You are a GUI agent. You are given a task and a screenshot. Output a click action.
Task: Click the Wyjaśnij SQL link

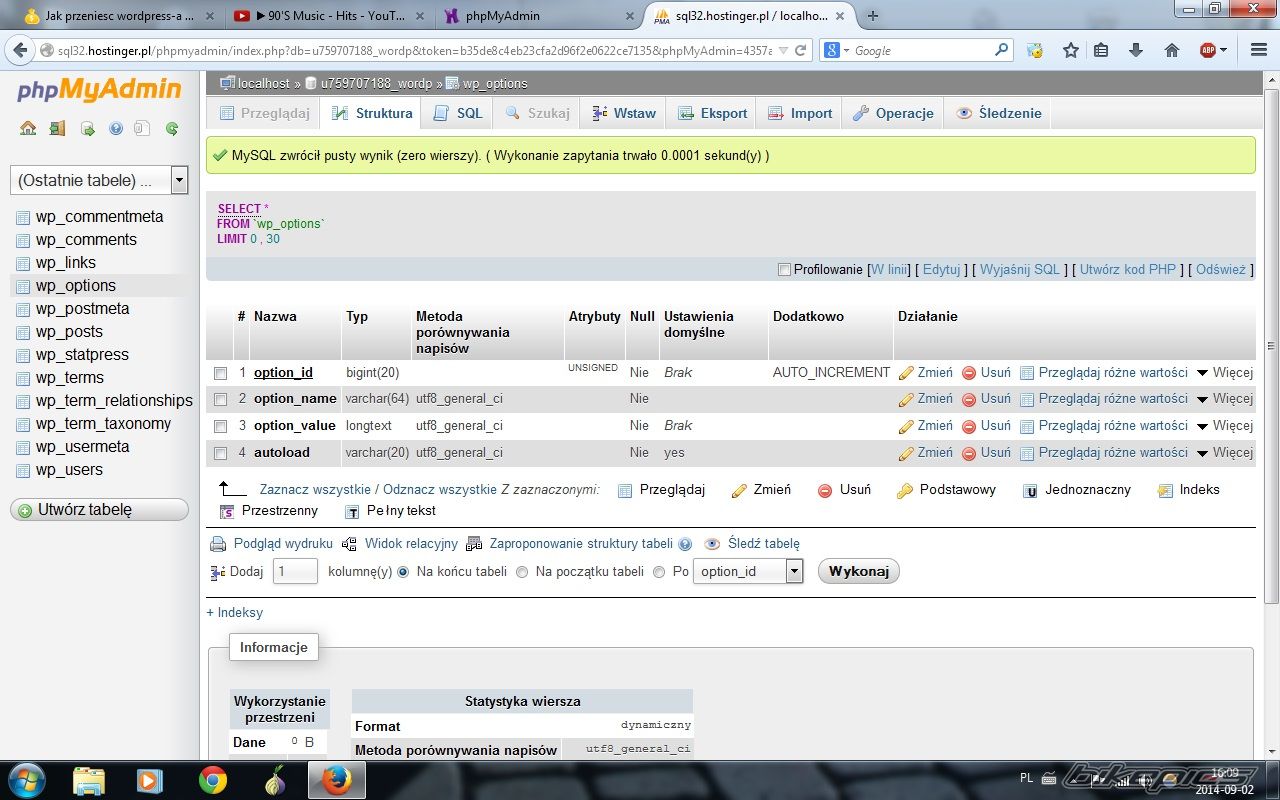click(1019, 269)
